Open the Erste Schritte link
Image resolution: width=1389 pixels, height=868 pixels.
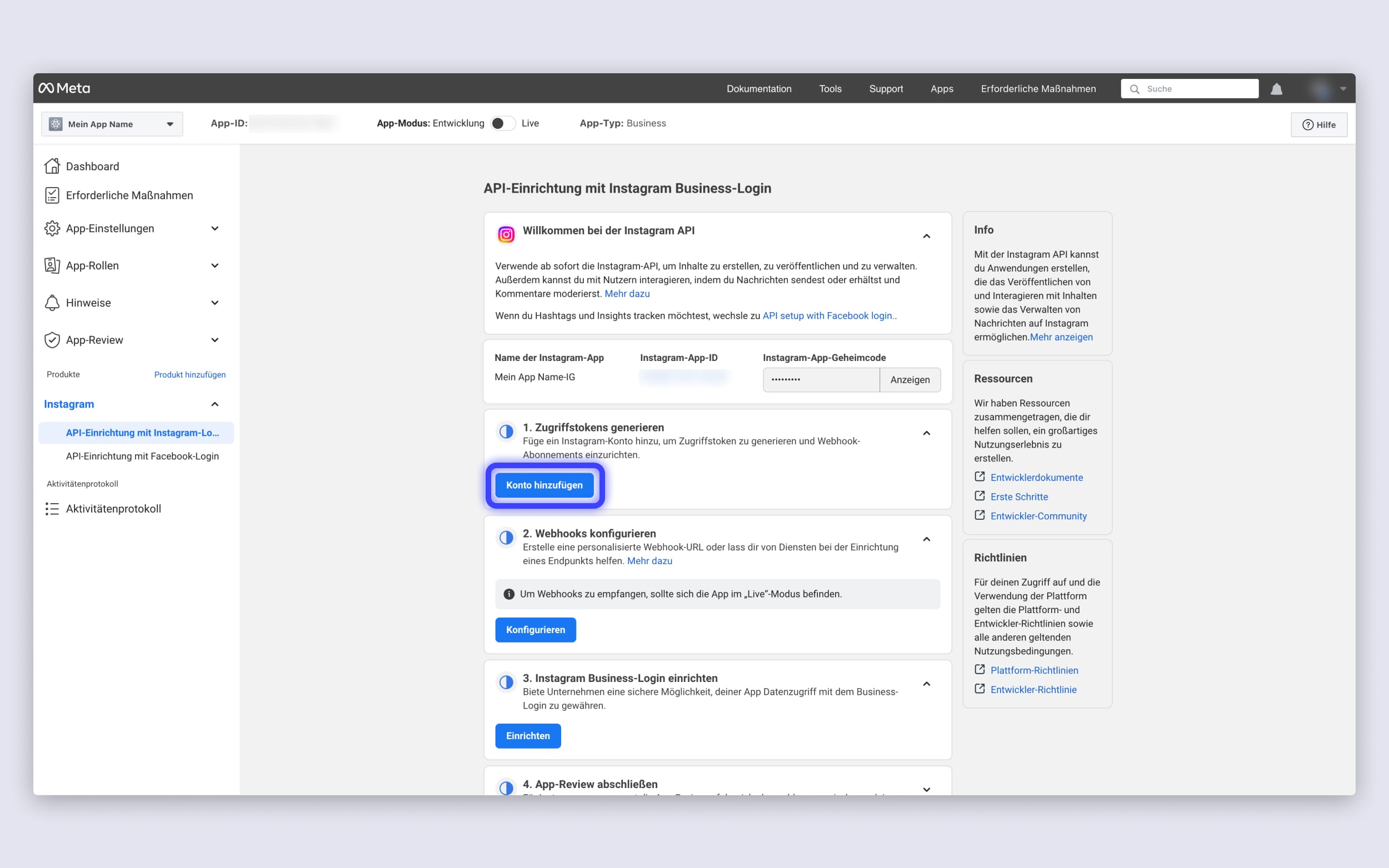click(x=1018, y=496)
